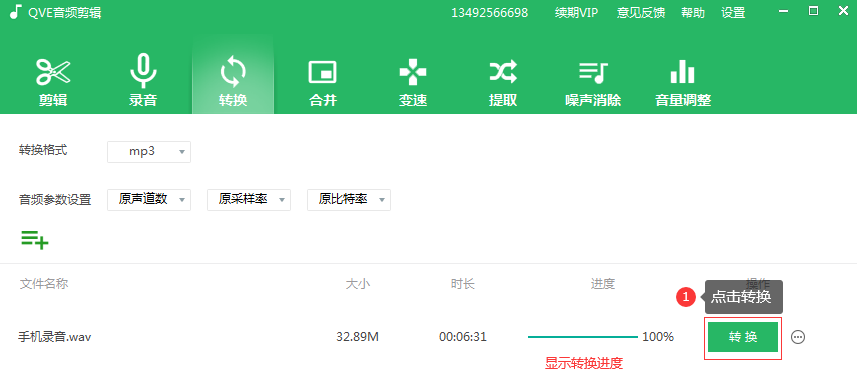Open the 提取 extract tool
The height and width of the screenshot is (390, 857).
pos(502,82)
